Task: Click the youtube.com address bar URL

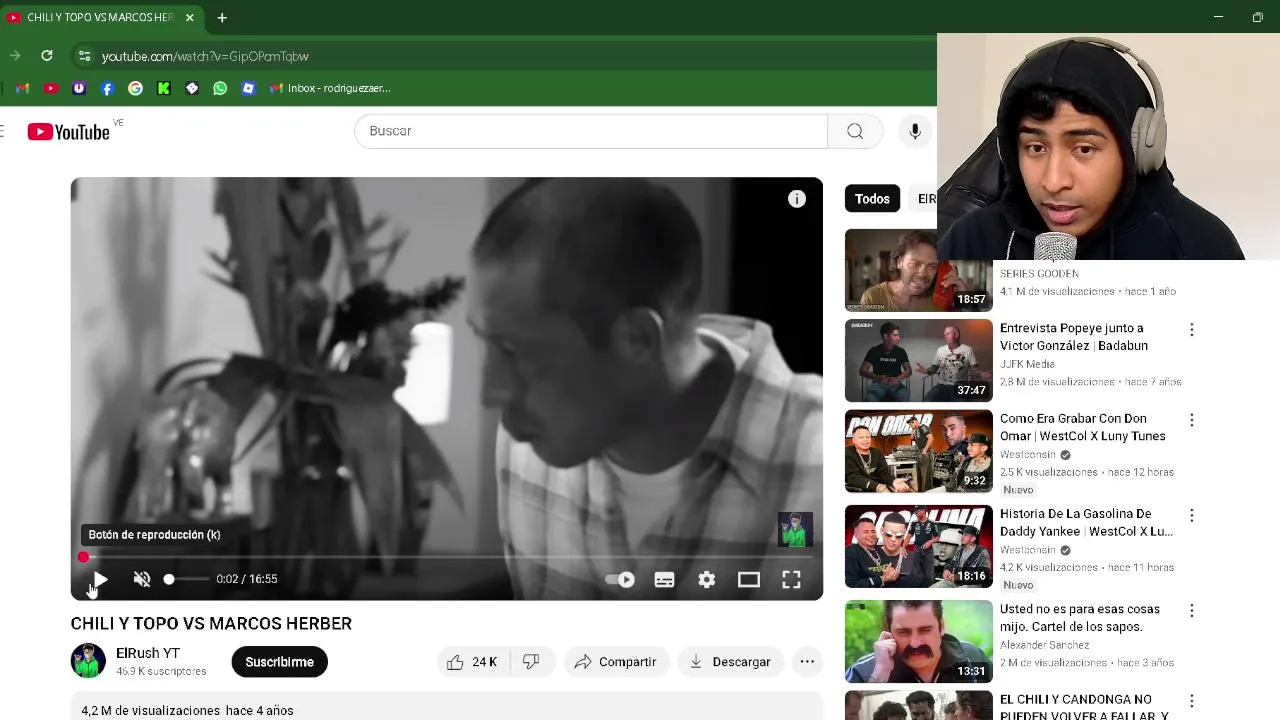Action: (205, 56)
